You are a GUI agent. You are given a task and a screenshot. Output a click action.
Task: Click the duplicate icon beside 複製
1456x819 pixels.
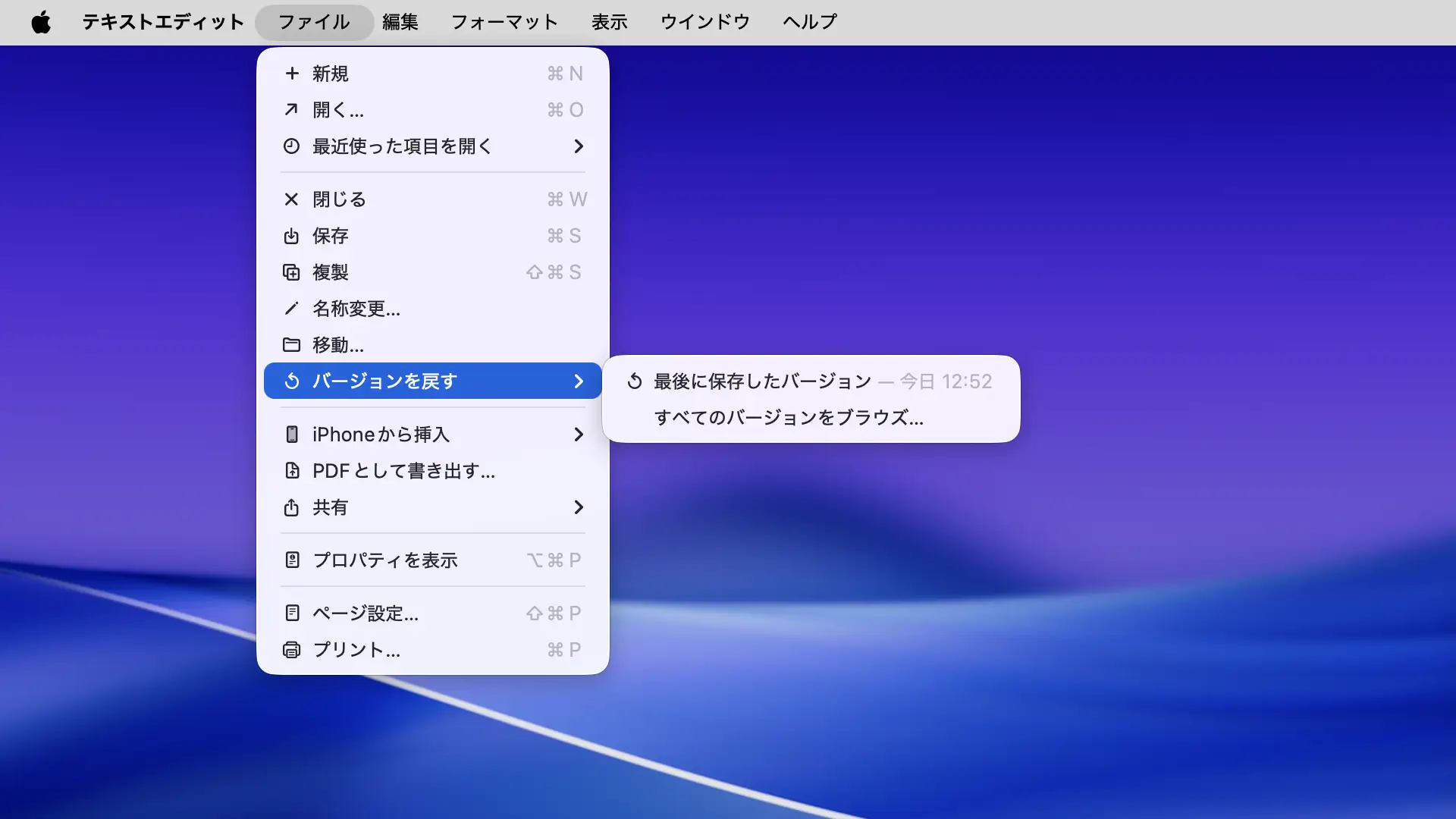point(291,272)
